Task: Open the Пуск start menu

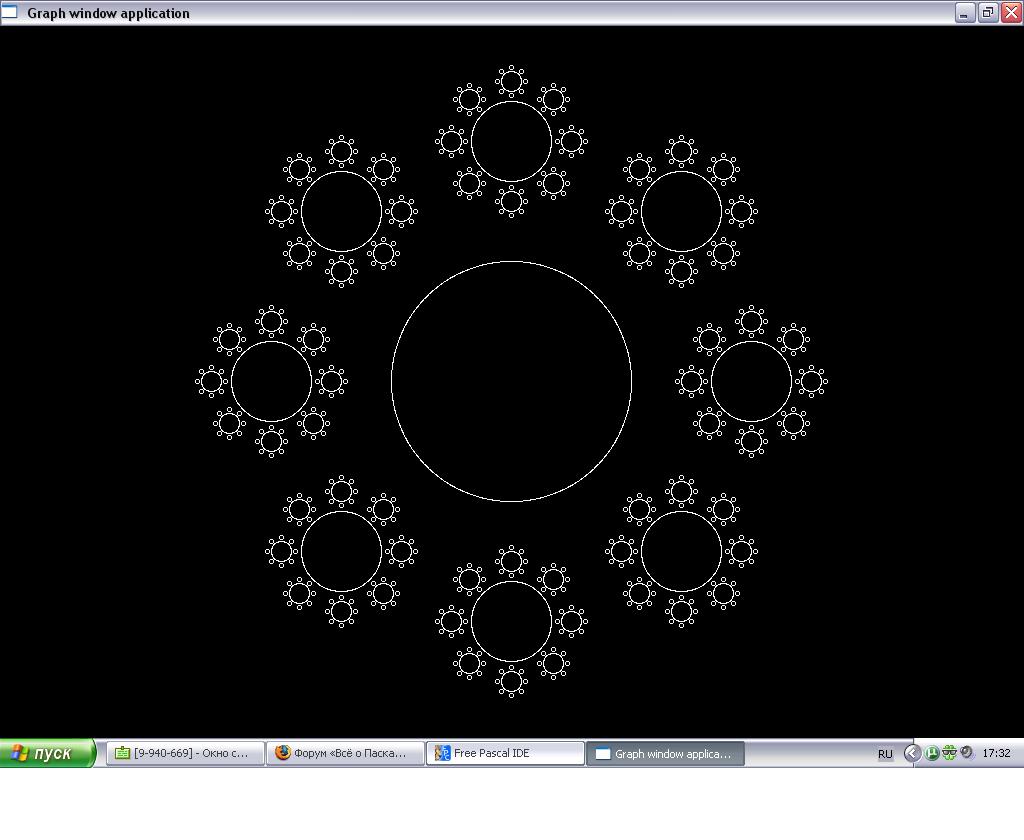Action: pyautogui.click(x=47, y=753)
